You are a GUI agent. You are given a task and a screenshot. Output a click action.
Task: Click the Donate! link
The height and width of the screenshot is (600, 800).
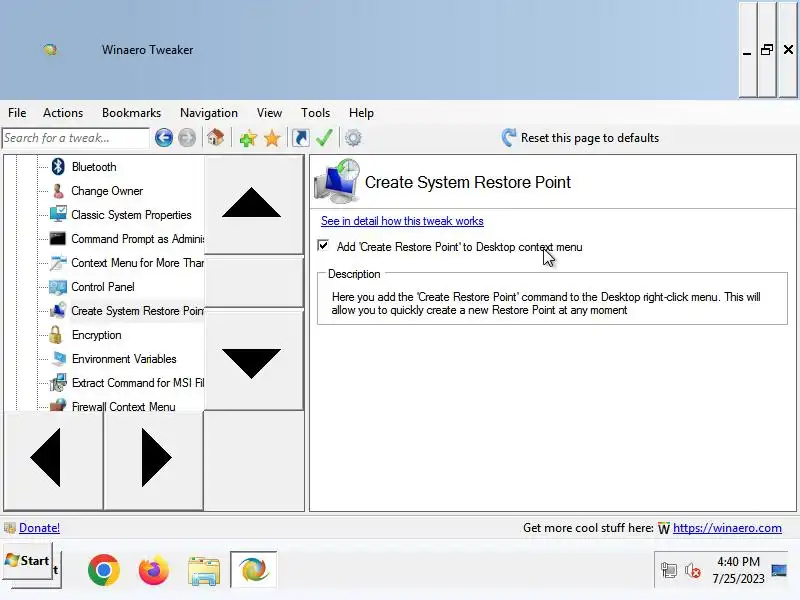click(39, 528)
